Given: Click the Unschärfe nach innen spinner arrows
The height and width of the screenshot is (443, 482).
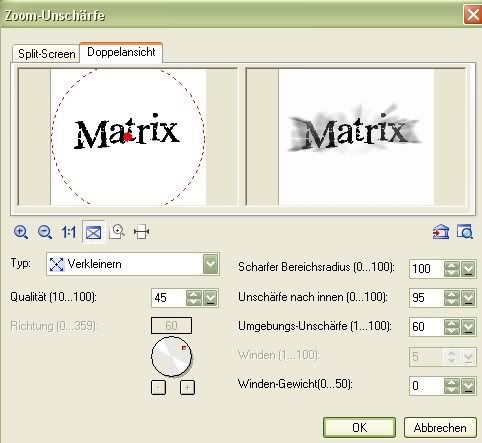Looking at the screenshot, I should [452, 298].
